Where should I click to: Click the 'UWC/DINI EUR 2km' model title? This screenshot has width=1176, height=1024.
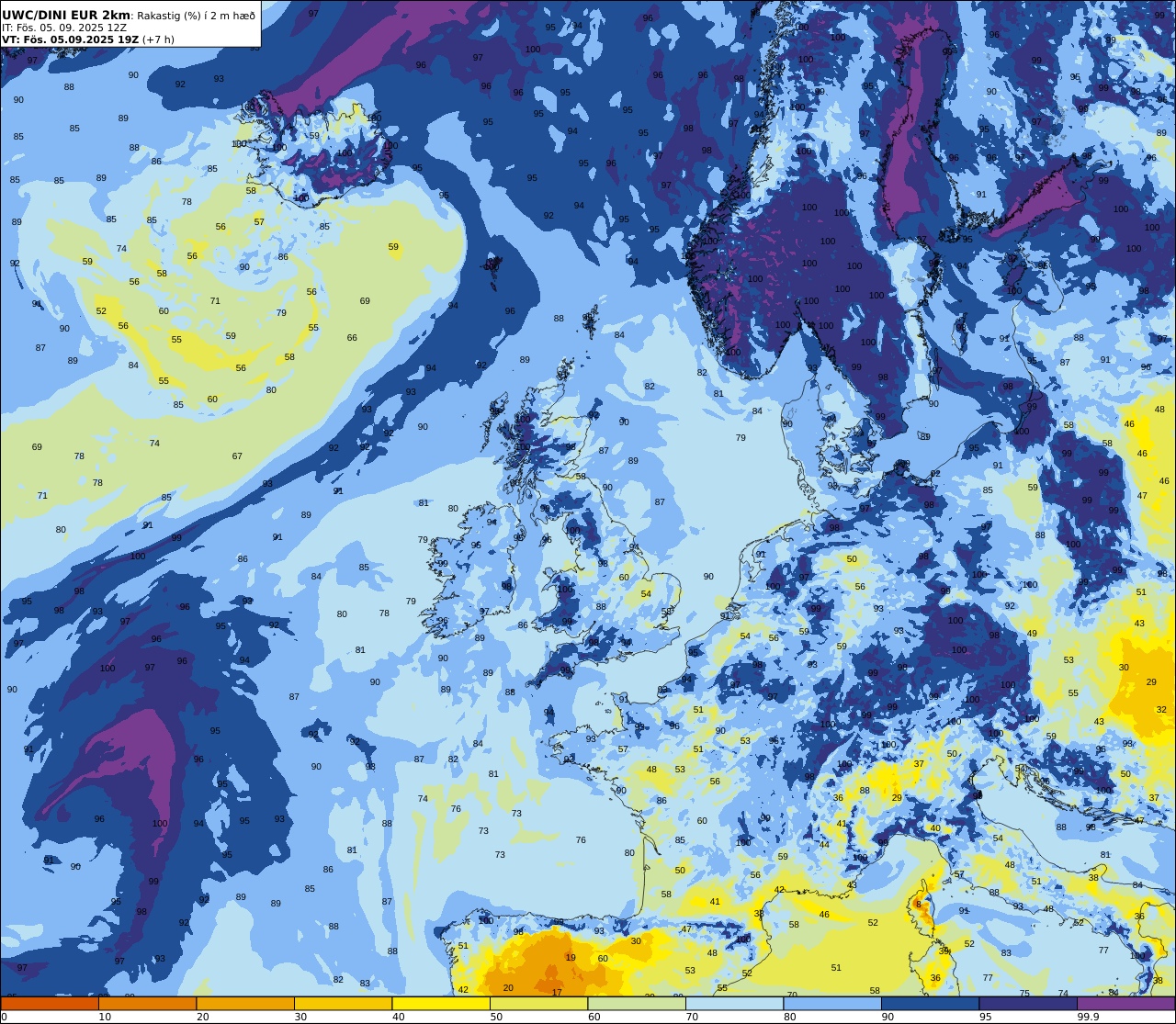coord(66,15)
